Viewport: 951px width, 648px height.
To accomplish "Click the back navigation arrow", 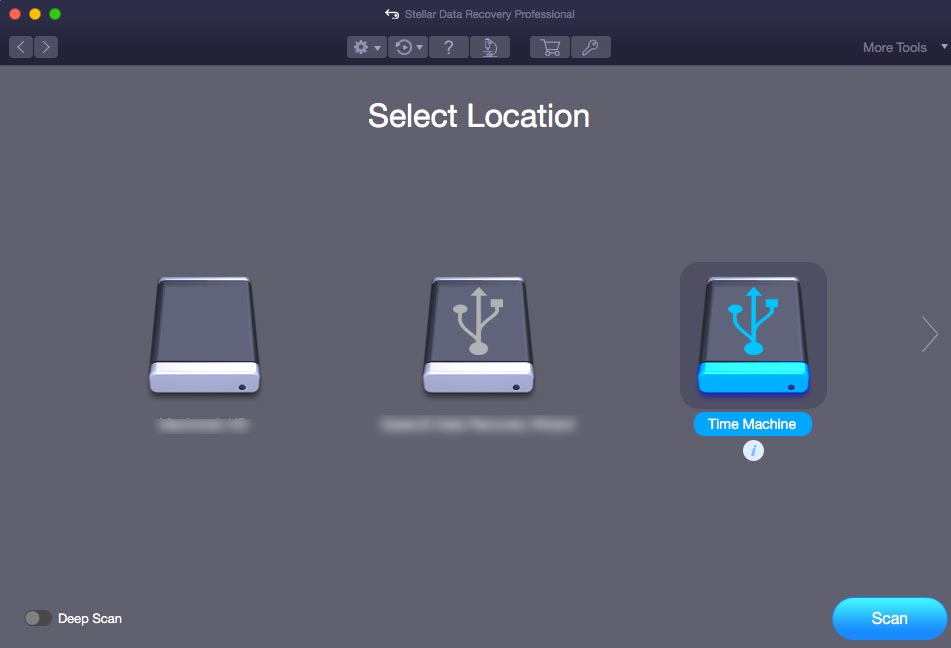I will (x=21, y=47).
